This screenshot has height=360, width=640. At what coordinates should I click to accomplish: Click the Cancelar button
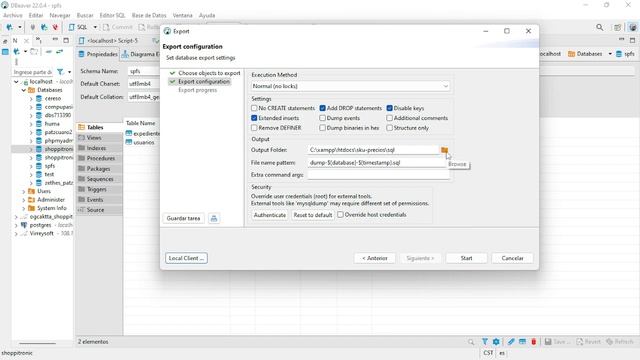click(512, 258)
